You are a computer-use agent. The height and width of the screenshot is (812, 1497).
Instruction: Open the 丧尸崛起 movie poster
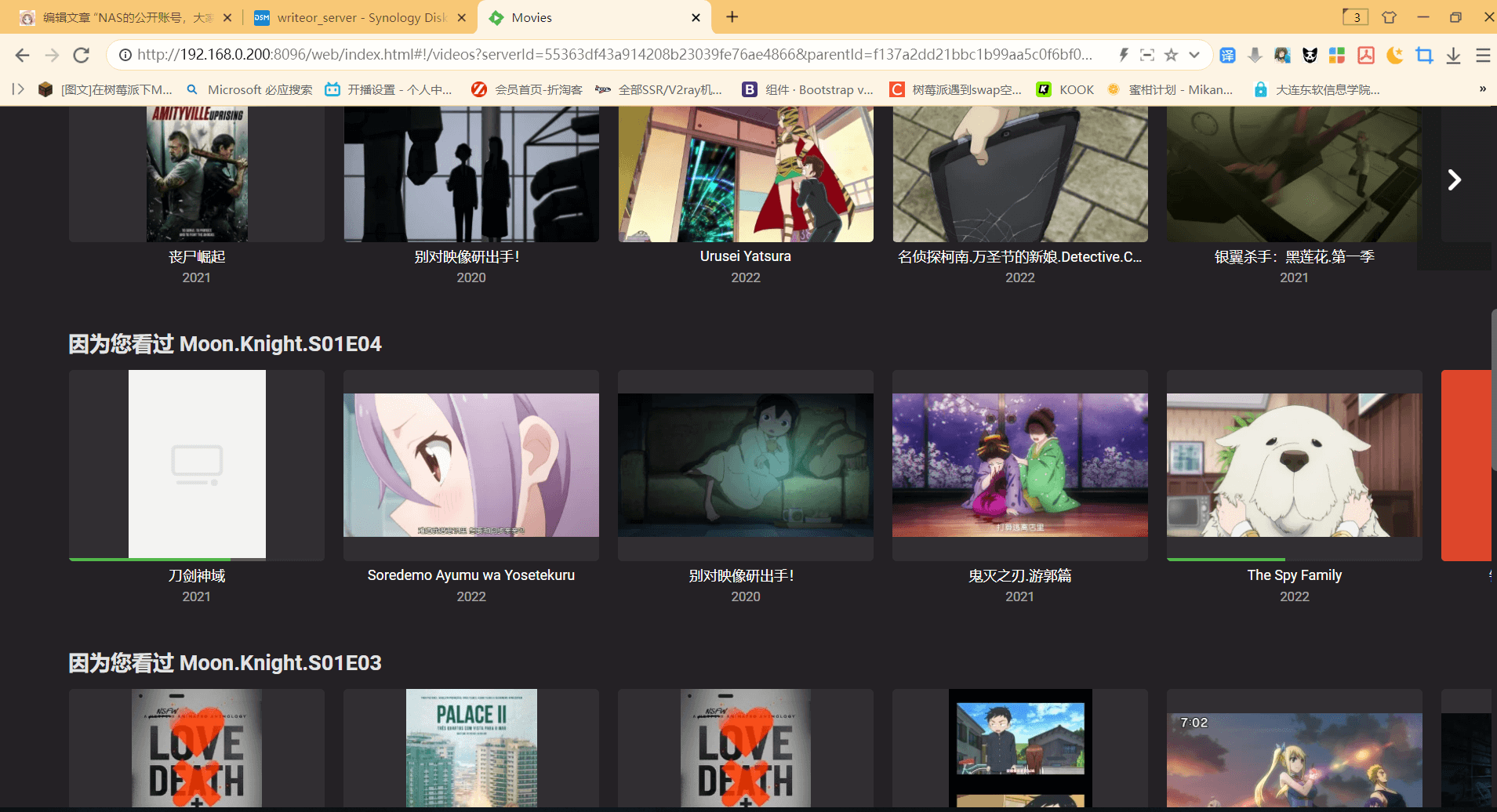[197, 174]
